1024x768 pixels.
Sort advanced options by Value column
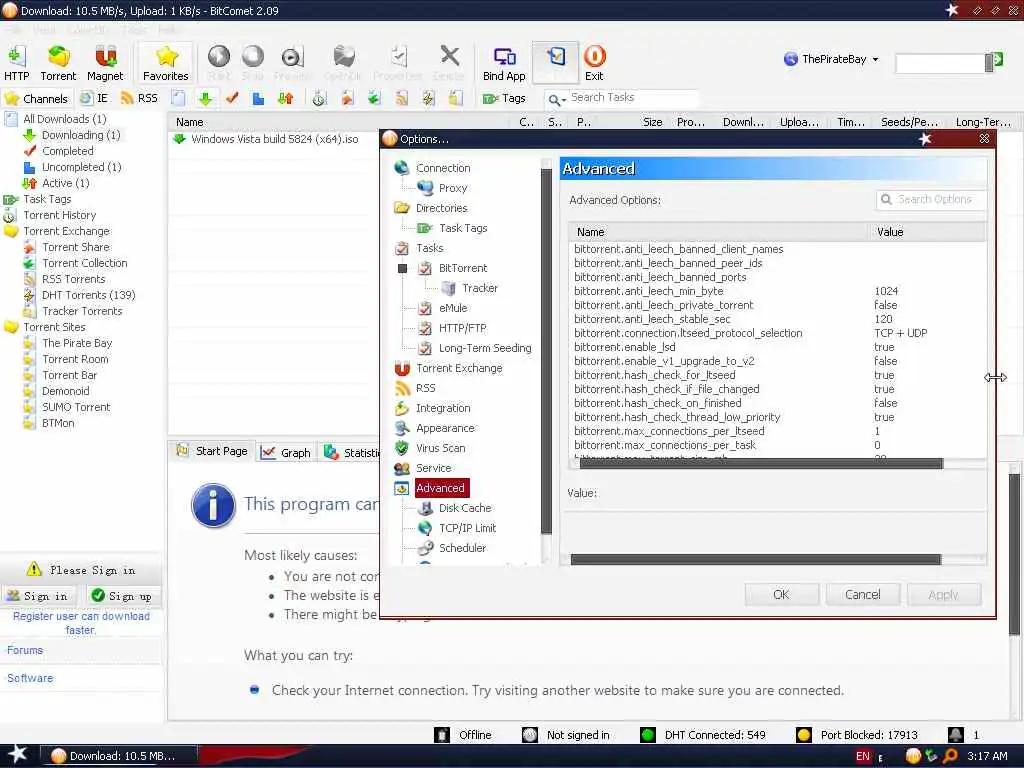click(x=927, y=232)
